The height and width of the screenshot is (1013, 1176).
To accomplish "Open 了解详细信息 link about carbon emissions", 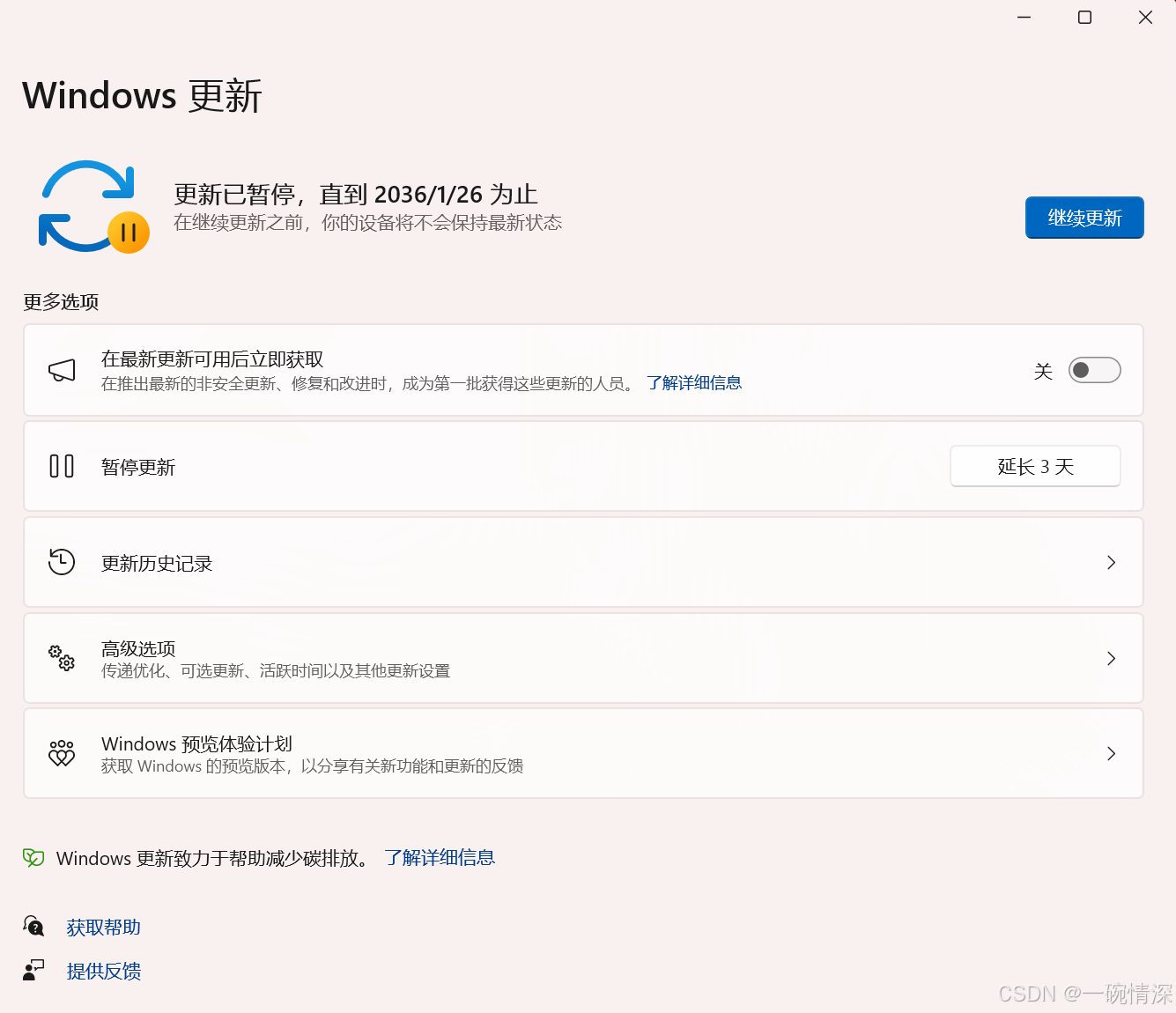I will (440, 858).
